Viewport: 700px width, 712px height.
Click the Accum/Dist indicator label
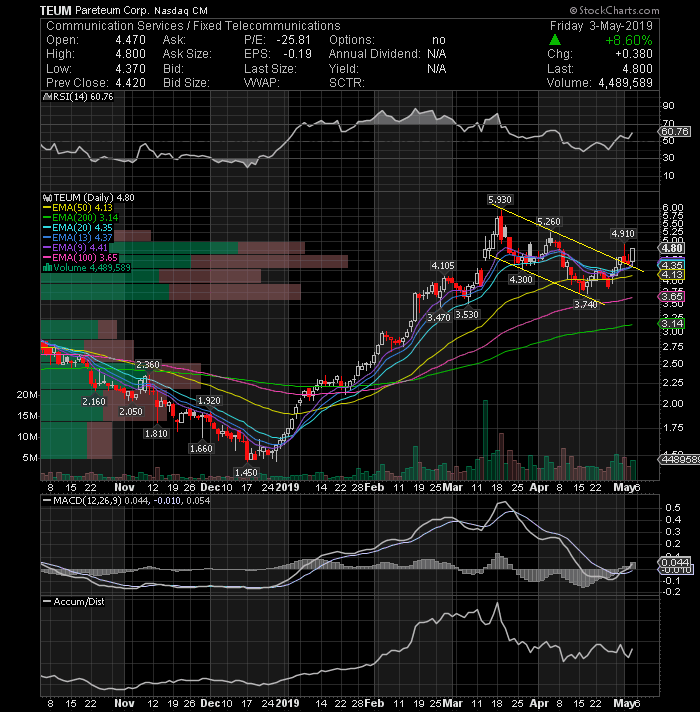(x=79, y=602)
